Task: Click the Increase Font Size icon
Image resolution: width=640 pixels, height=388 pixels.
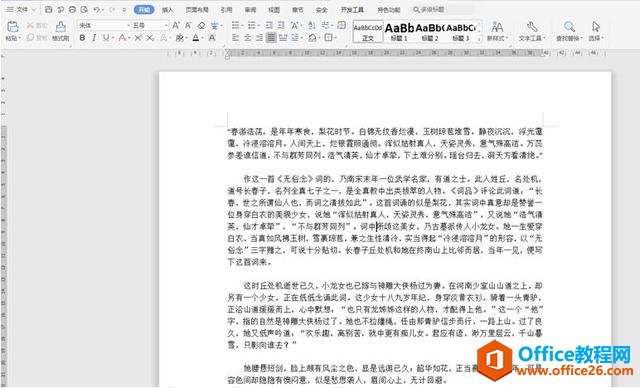Action: coord(176,25)
